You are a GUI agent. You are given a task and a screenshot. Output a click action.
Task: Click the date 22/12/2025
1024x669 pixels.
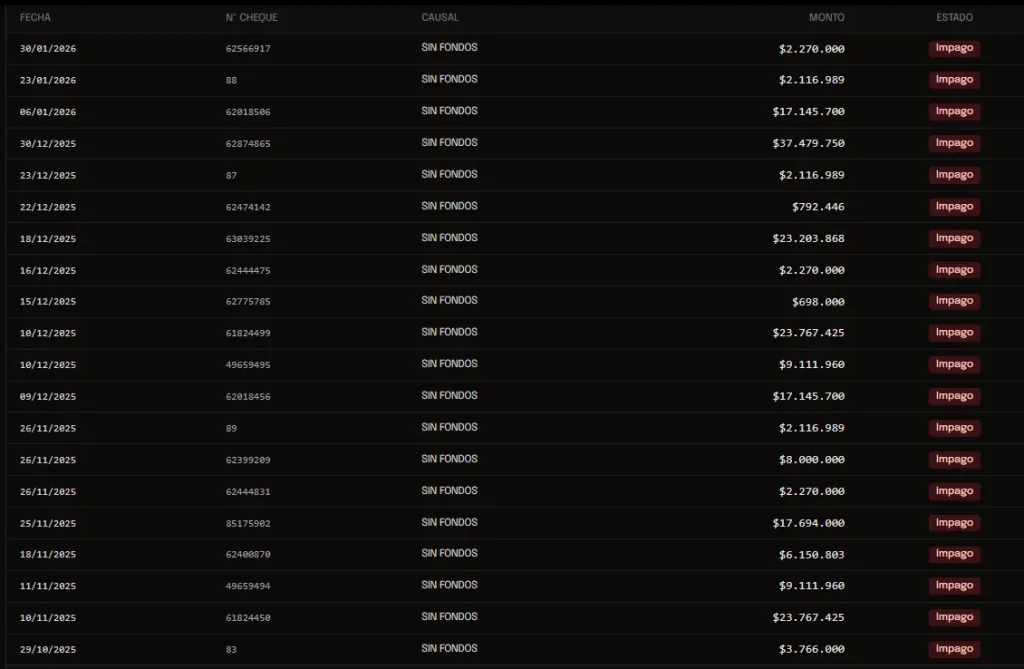pos(48,207)
